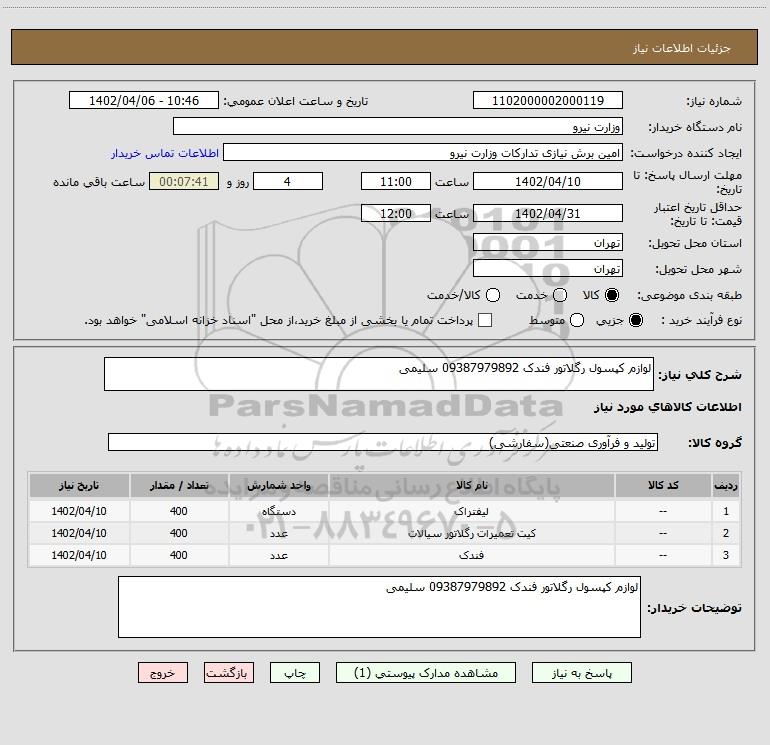Click the نام کالا column header
Image resolution: width=770 pixels, height=745 pixels.
click(x=471, y=486)
